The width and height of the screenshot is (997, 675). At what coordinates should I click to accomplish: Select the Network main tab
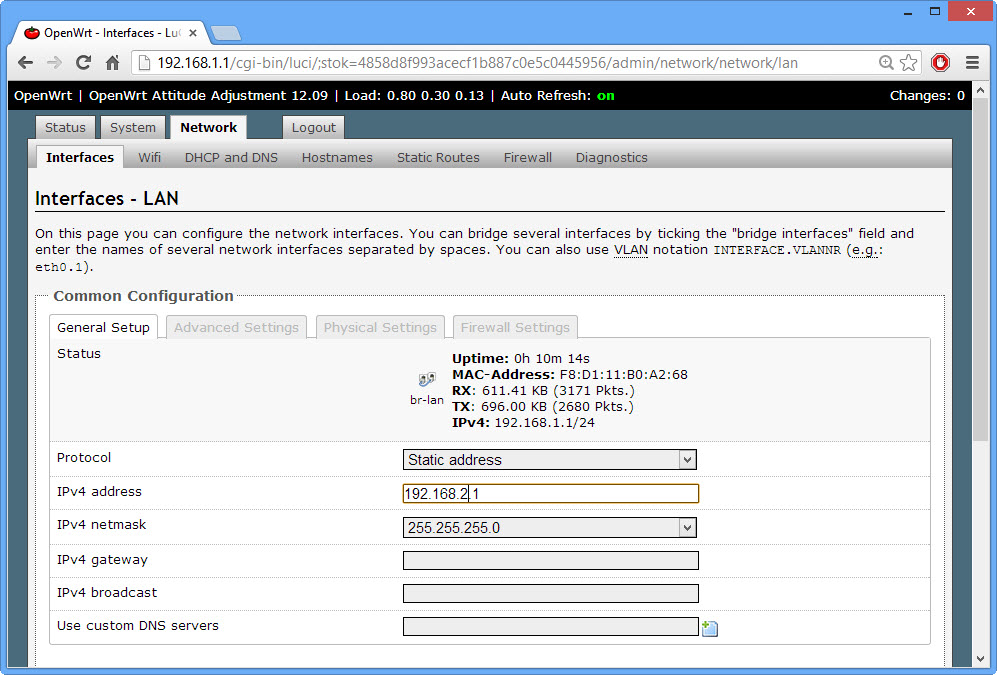pos(209,128)
